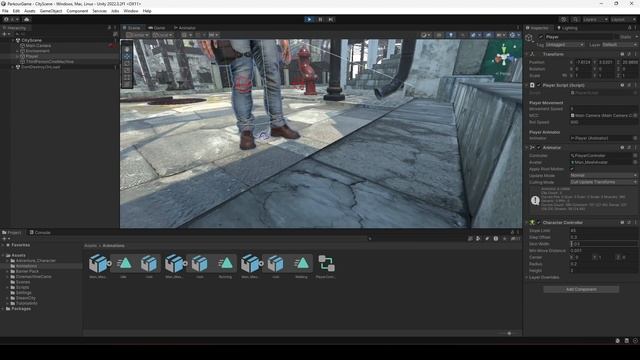Toggle hidden packages visibility count
Screen dimensions: 640x360
pyautogui.click(x=516, y=239)
